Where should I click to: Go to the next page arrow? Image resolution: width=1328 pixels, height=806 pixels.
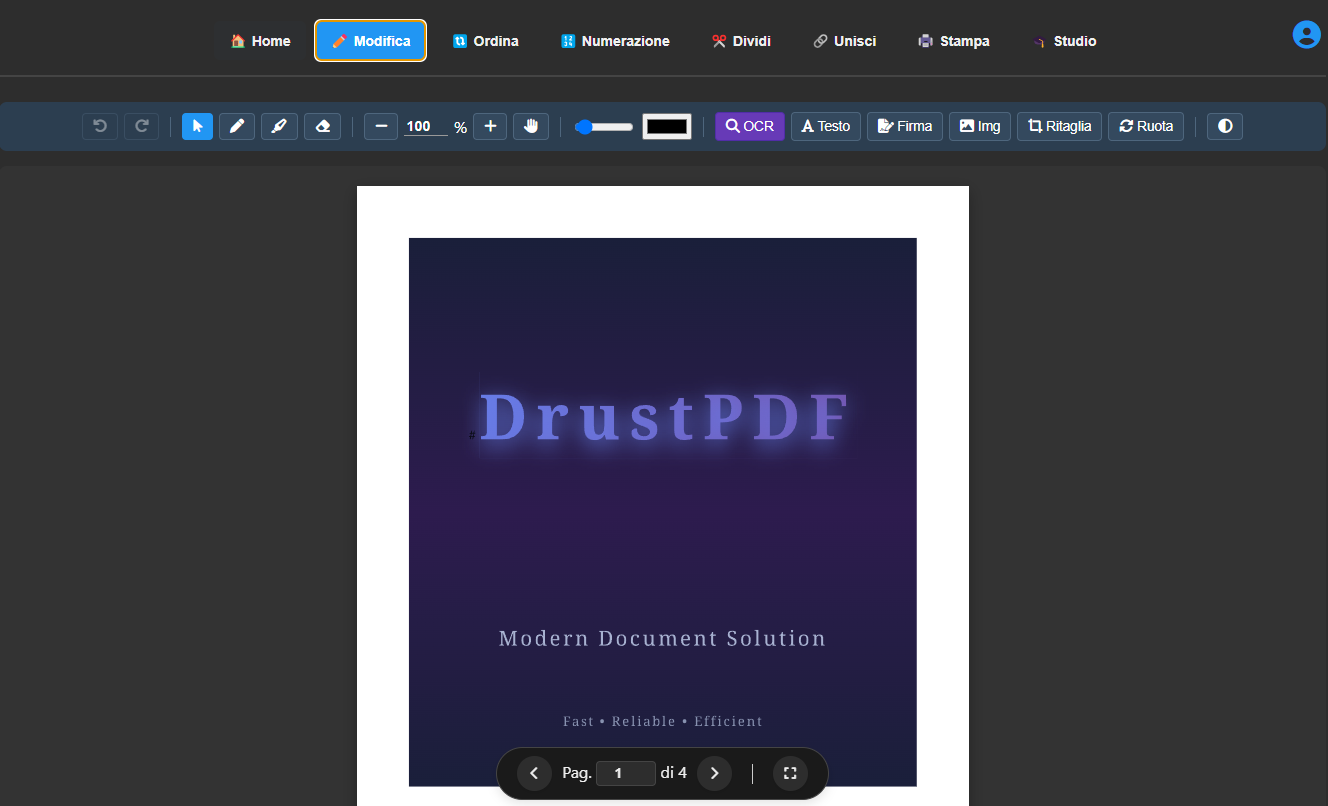pos(714,773)
